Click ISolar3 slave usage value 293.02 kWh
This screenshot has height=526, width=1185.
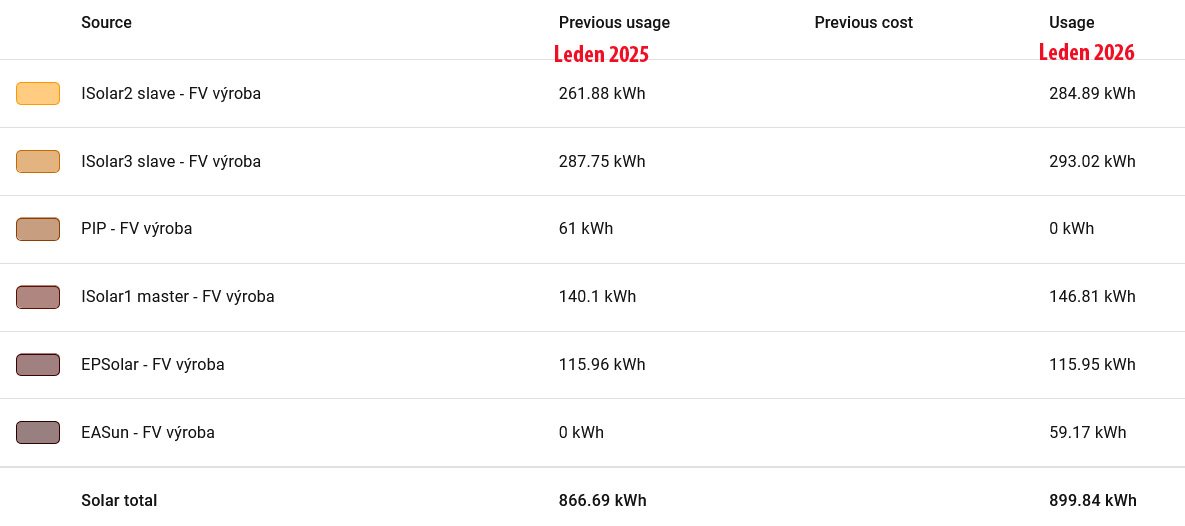click(1092, 161)
